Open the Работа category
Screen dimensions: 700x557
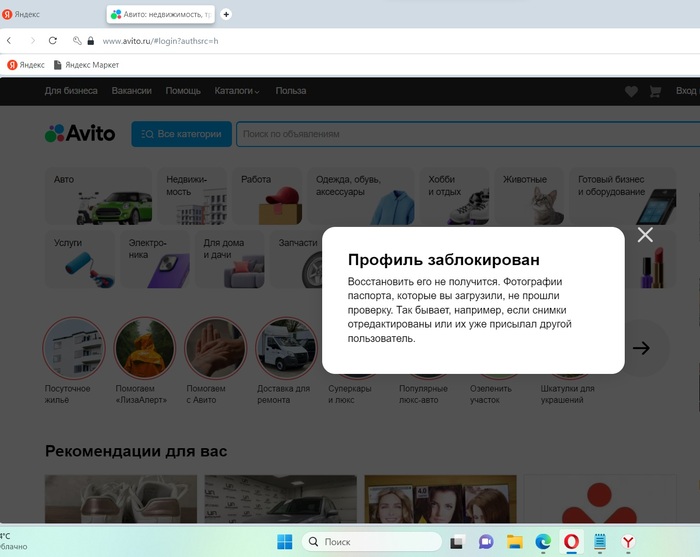tap(267, 196)
